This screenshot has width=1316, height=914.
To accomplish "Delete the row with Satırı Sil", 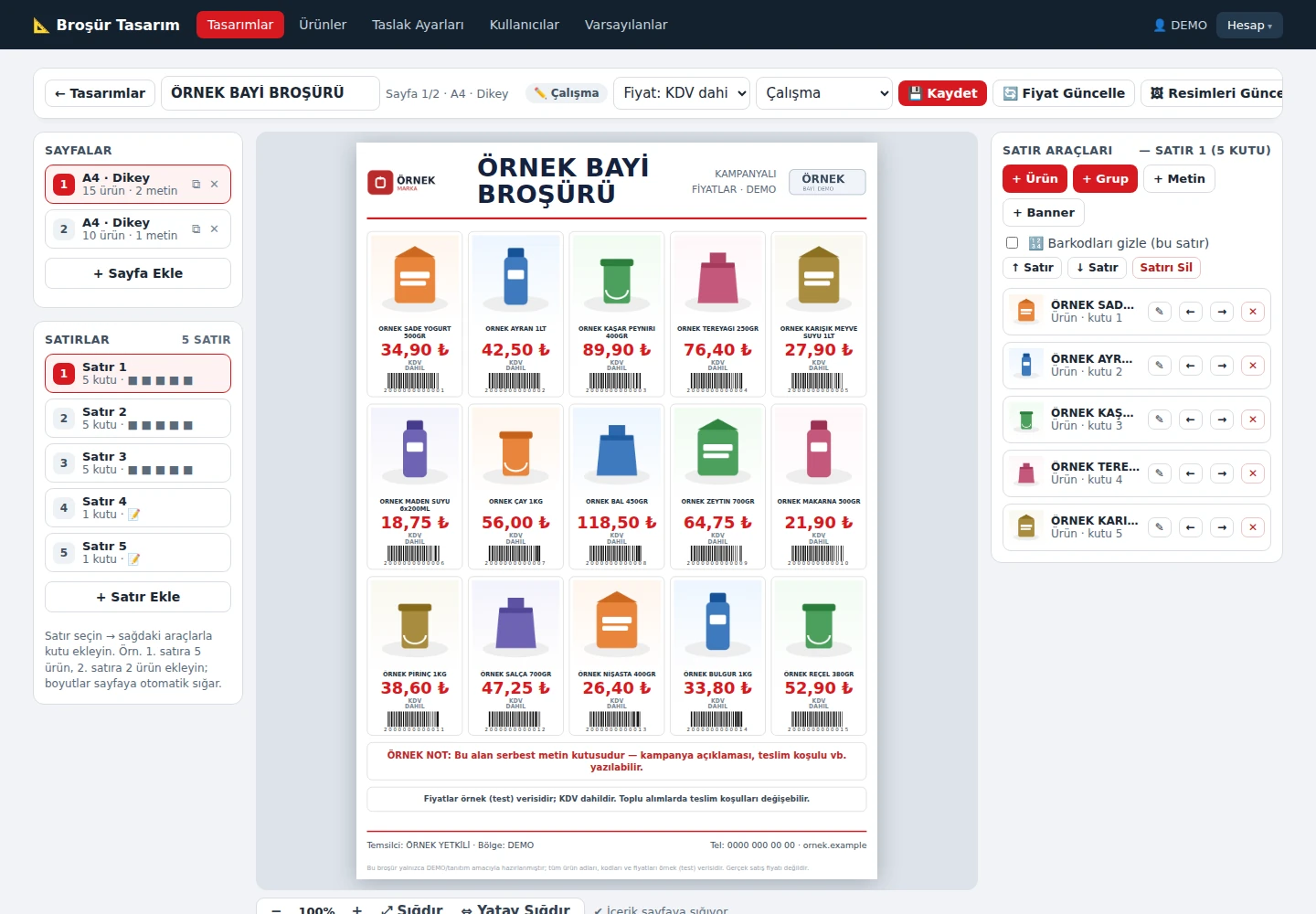I will (1166, 268).
